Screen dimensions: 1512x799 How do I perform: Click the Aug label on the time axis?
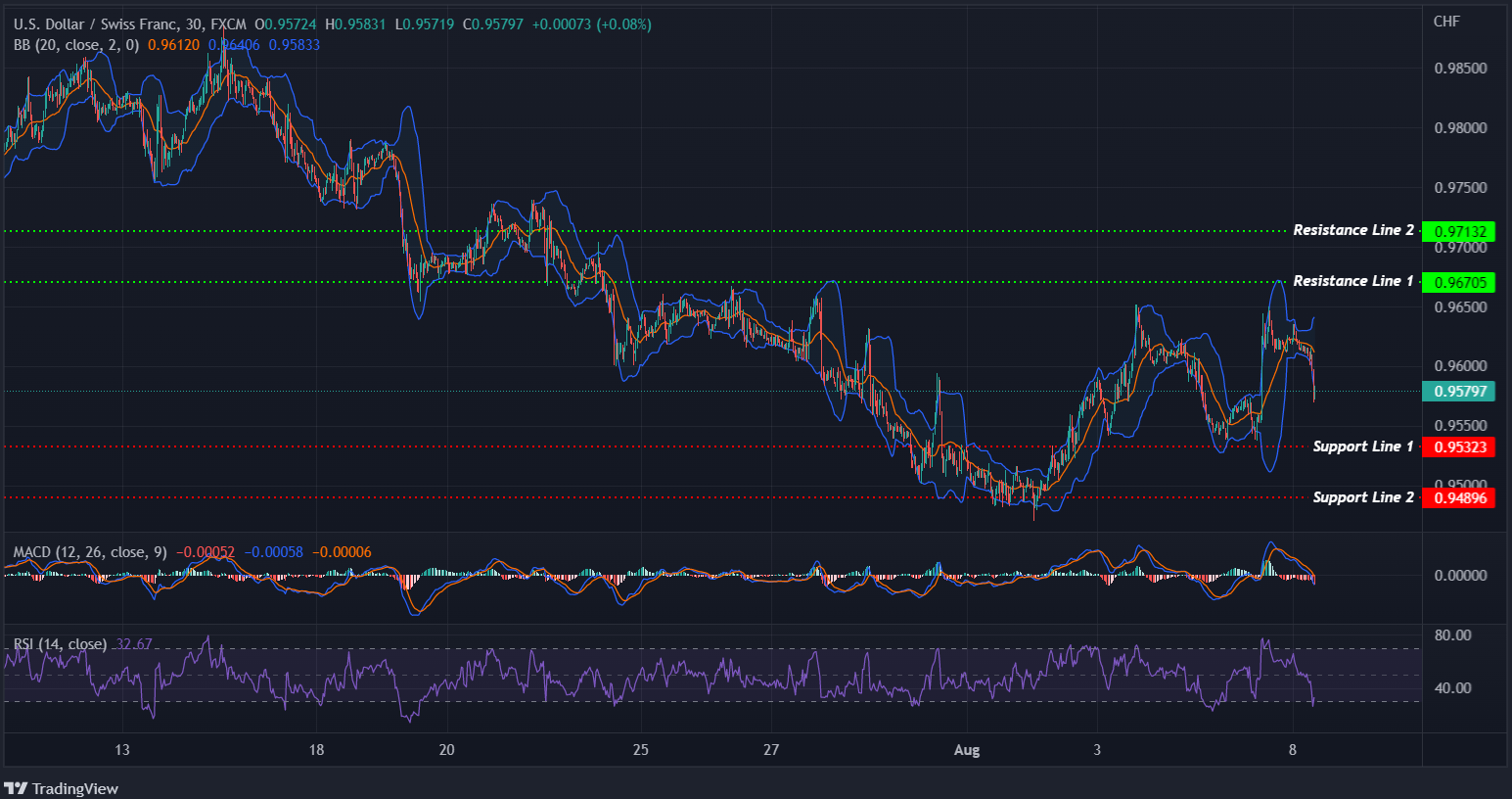967,750
